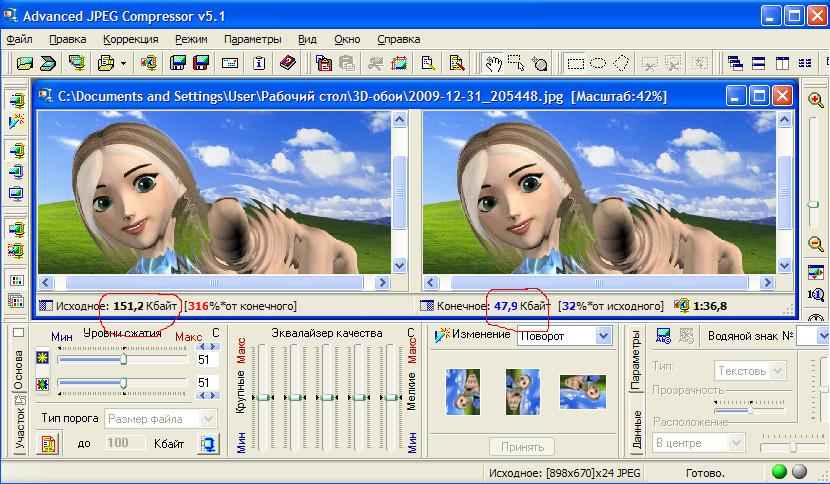The width and height of the screenshot is (830, 484).
Task: Click the Конечное: 47,9 Кбайт size text
Action: pos(492,306)
